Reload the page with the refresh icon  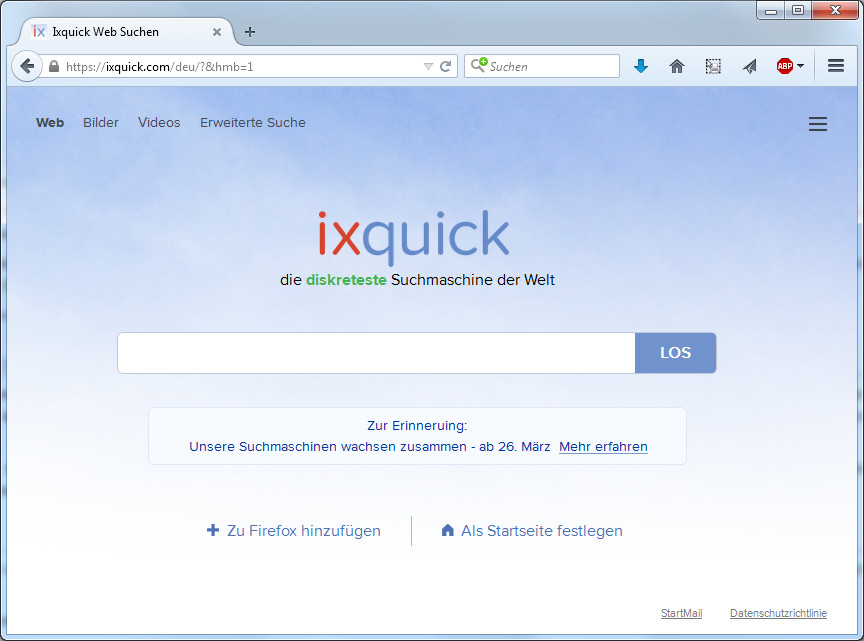coord(446,67)
